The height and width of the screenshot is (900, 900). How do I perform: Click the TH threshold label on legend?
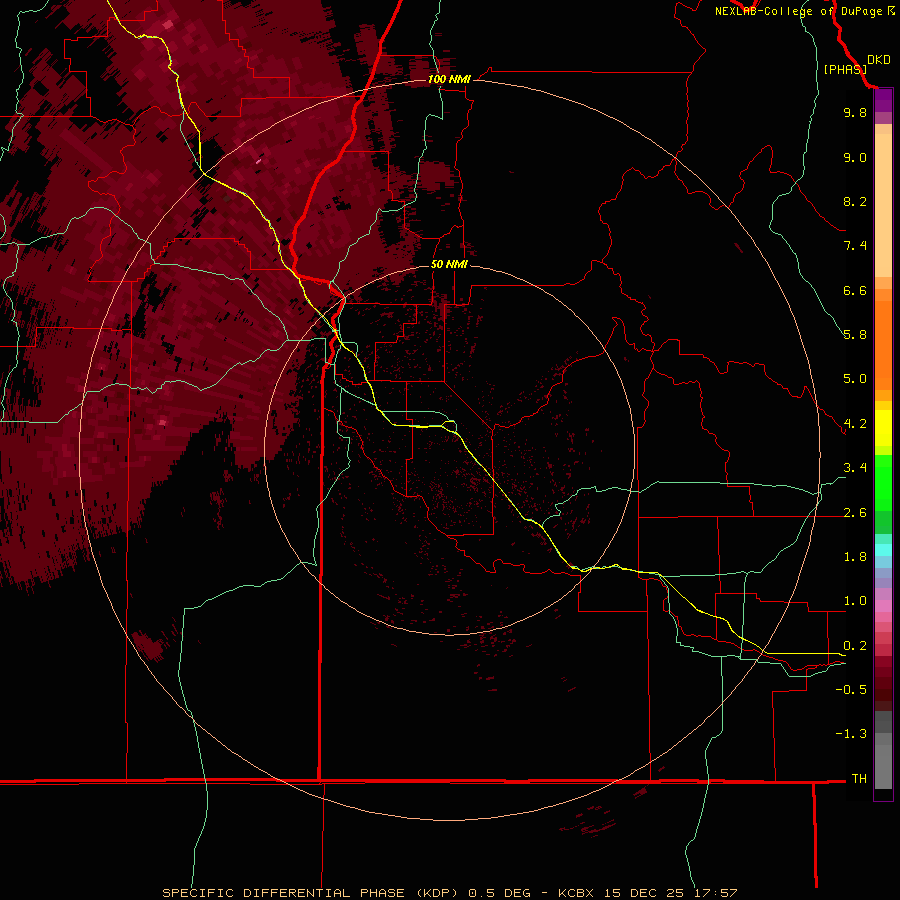tap(859, 779)
